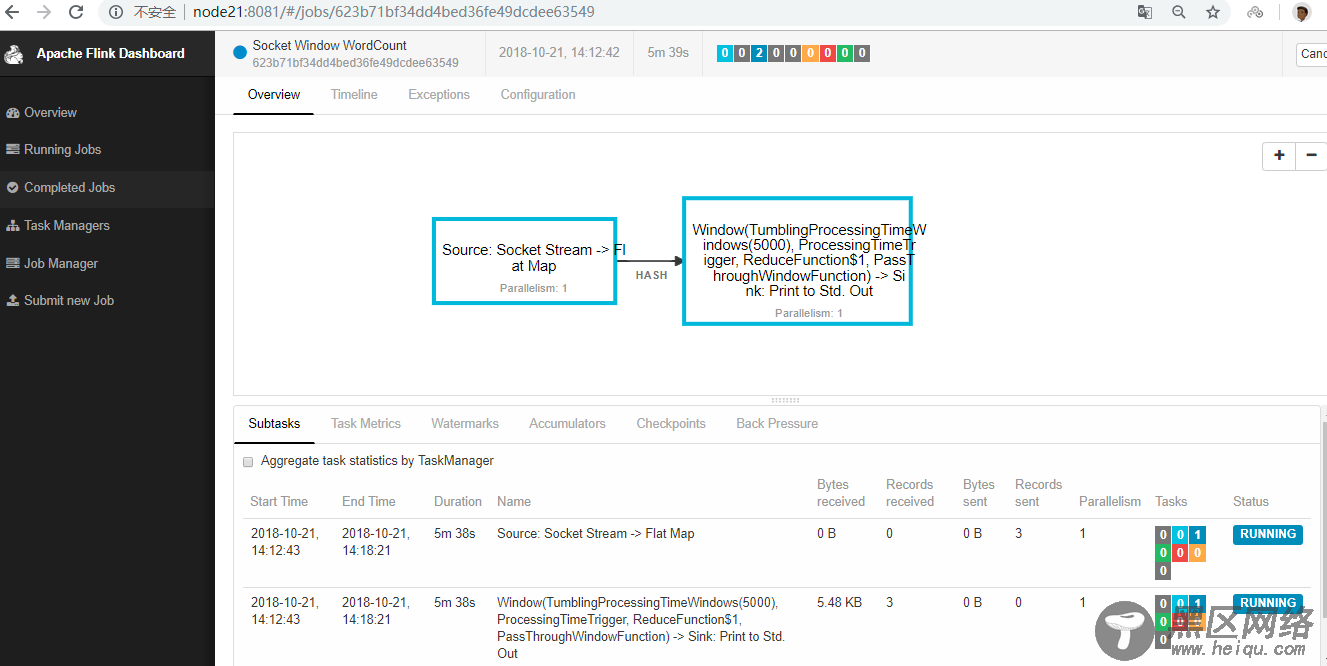Click the Window(TumblingProcessingTimeWindows(5000) row name

(x=641, y=628)
